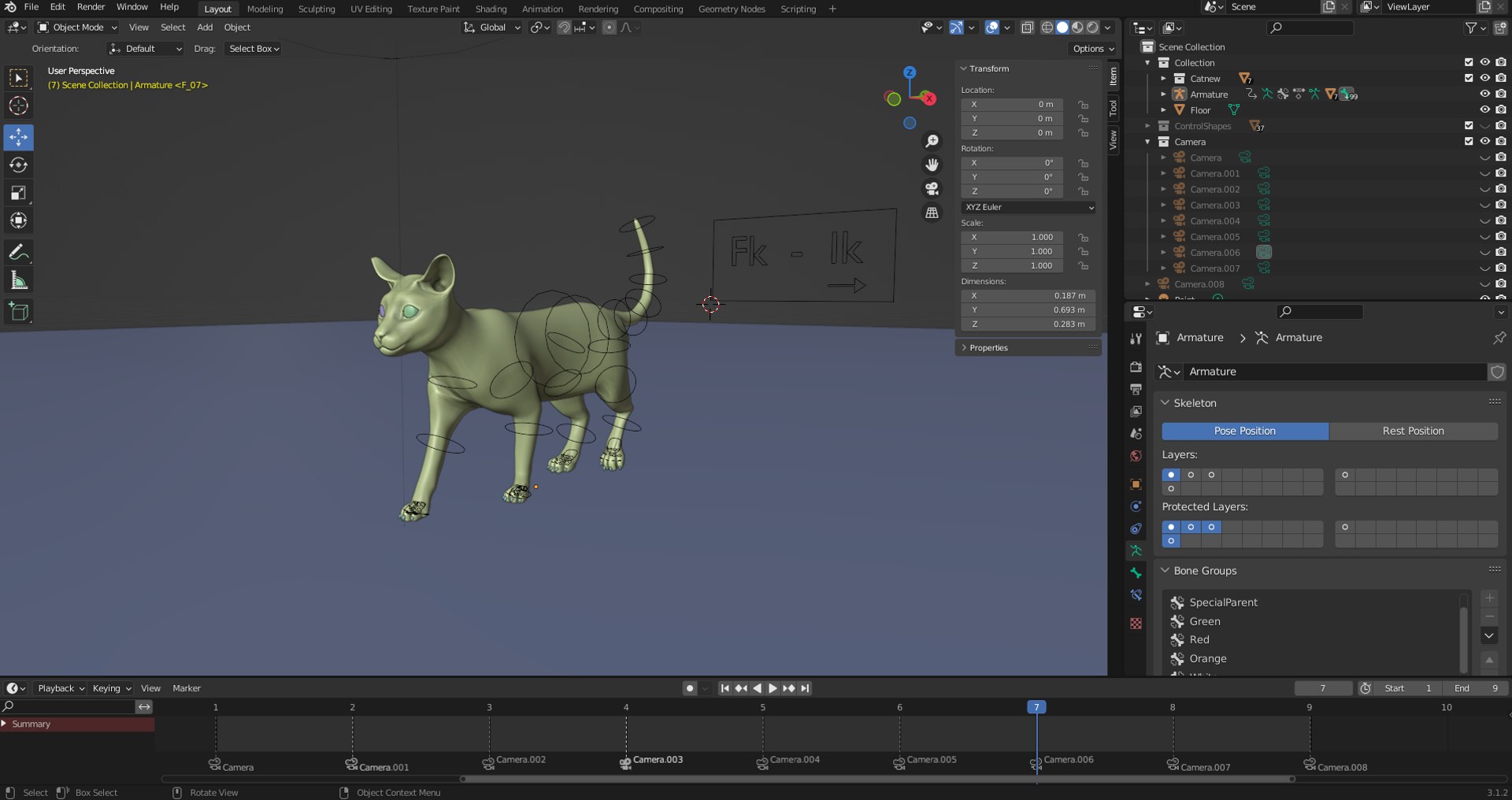Switch perspective/orthographic grid icon
The width and height of the screenshot is (1512, 800).
(x=932, y=213)
